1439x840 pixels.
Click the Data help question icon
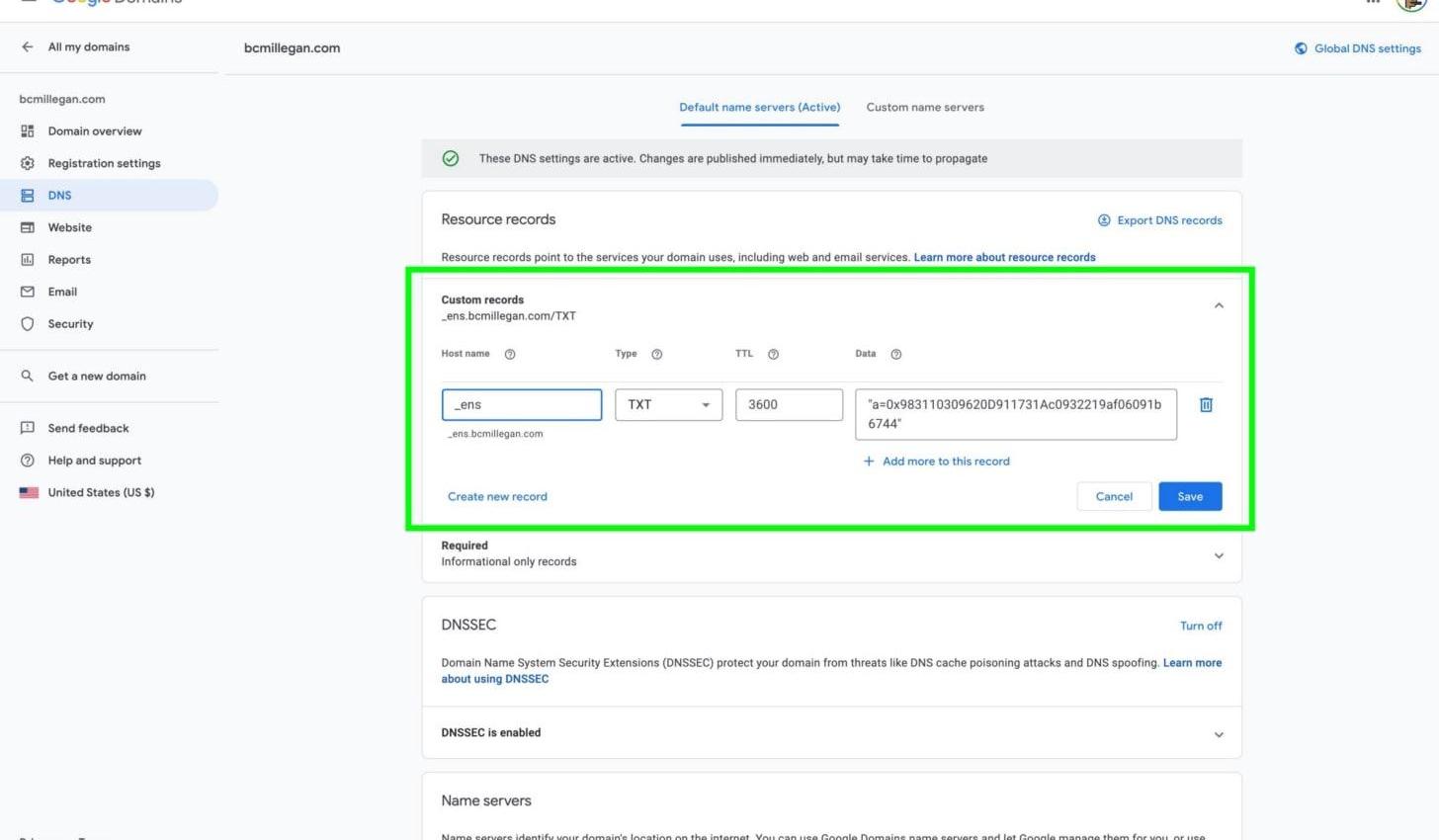[x=895, y=354]
